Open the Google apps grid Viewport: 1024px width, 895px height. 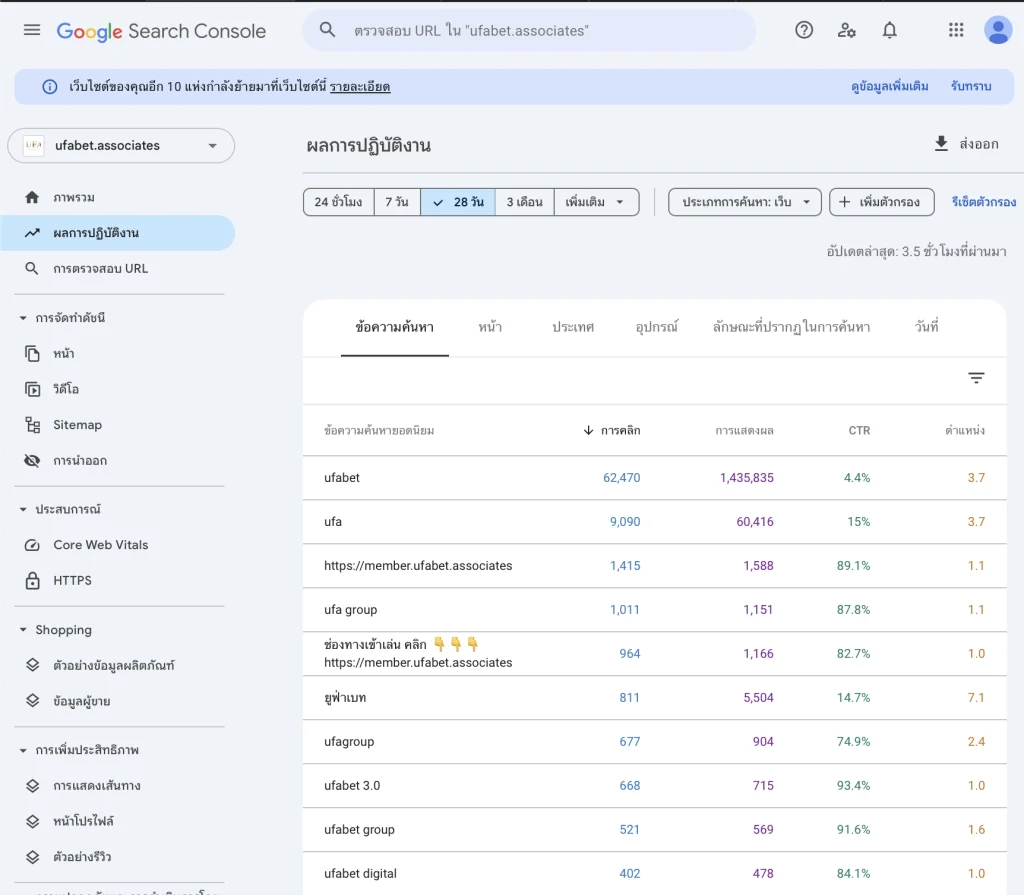[x=955, y=30]
